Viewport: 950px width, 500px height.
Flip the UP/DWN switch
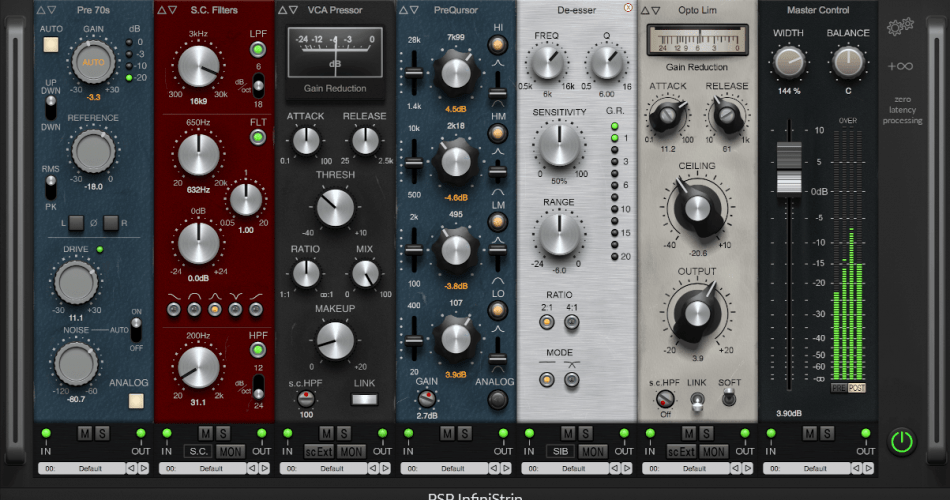click(51, 107)
